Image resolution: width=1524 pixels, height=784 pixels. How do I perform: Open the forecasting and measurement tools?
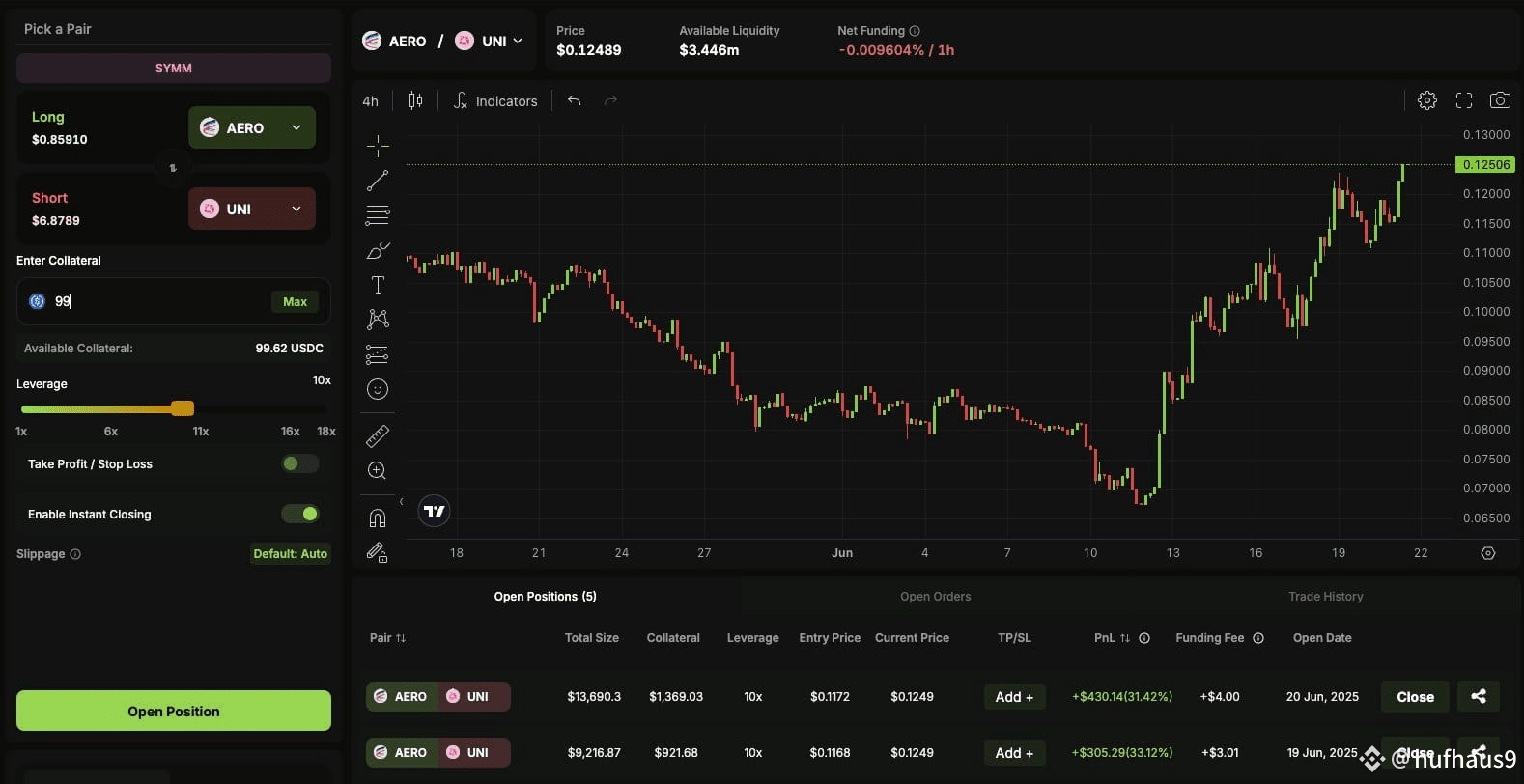[378, 354]
